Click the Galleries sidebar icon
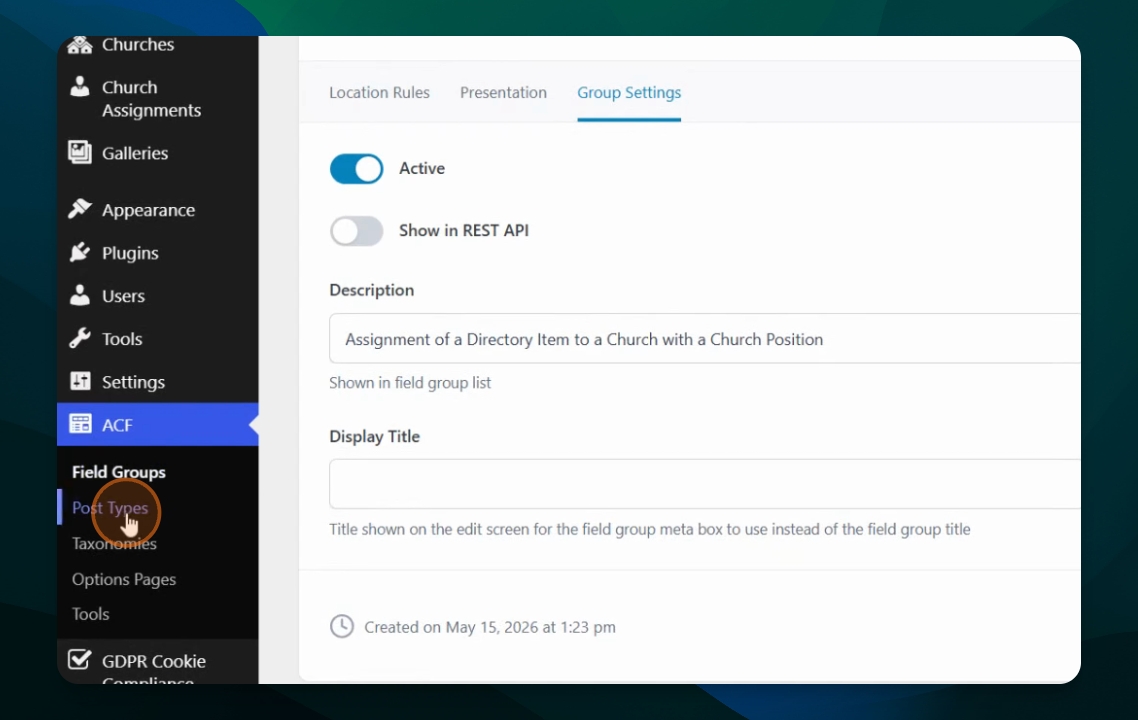The width and height of the screenshot is (1138, 720). [x=80, y=152]
